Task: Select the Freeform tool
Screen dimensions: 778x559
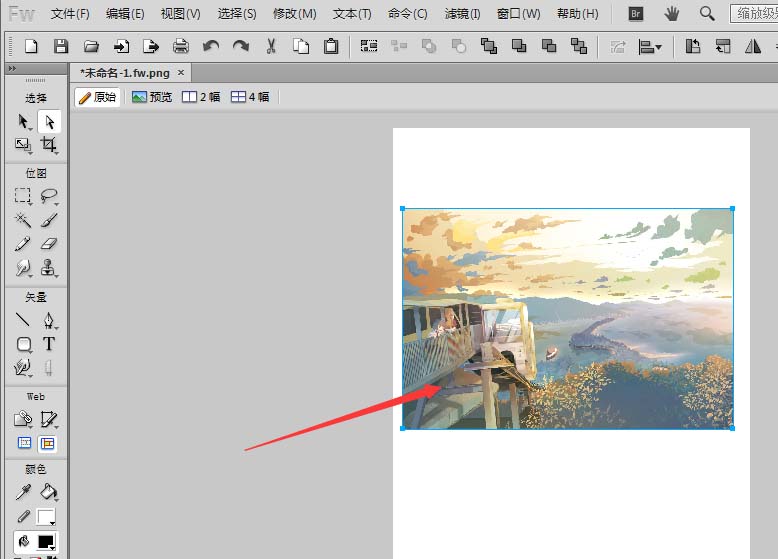Action: [x=23, y=368]
